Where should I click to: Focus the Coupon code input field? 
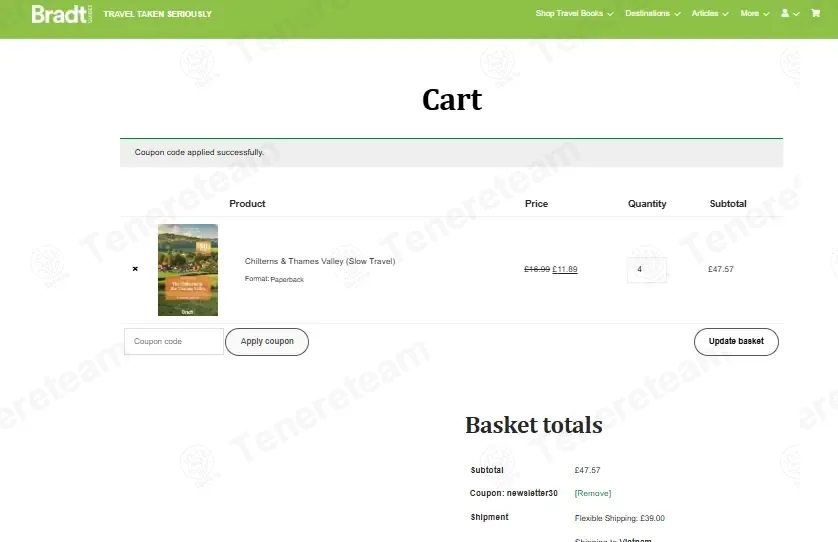click(x=174, y=342)
